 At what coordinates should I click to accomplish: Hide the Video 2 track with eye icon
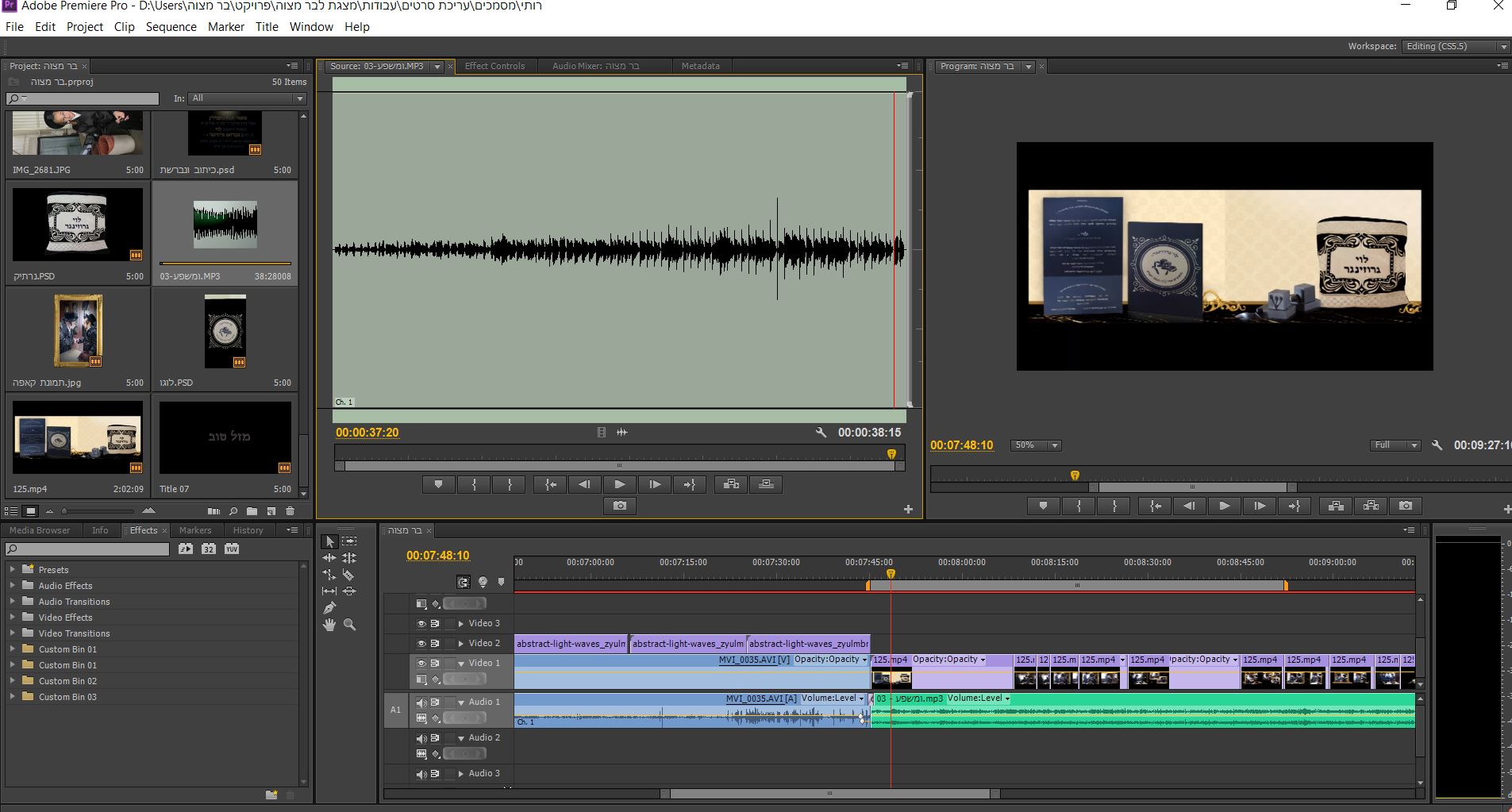coord(421,644)
